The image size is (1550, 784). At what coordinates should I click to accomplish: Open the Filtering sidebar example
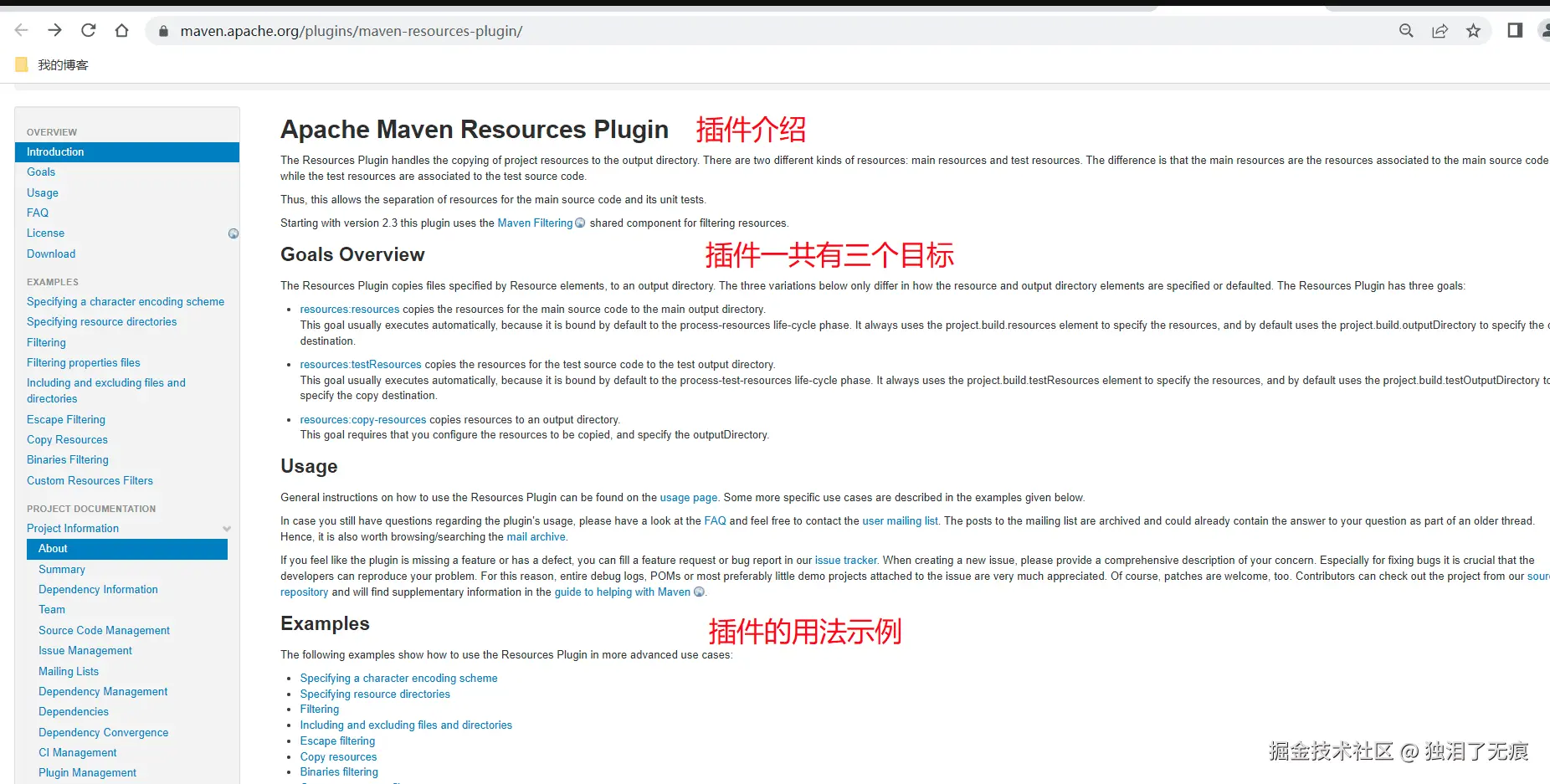coord(46,343)
